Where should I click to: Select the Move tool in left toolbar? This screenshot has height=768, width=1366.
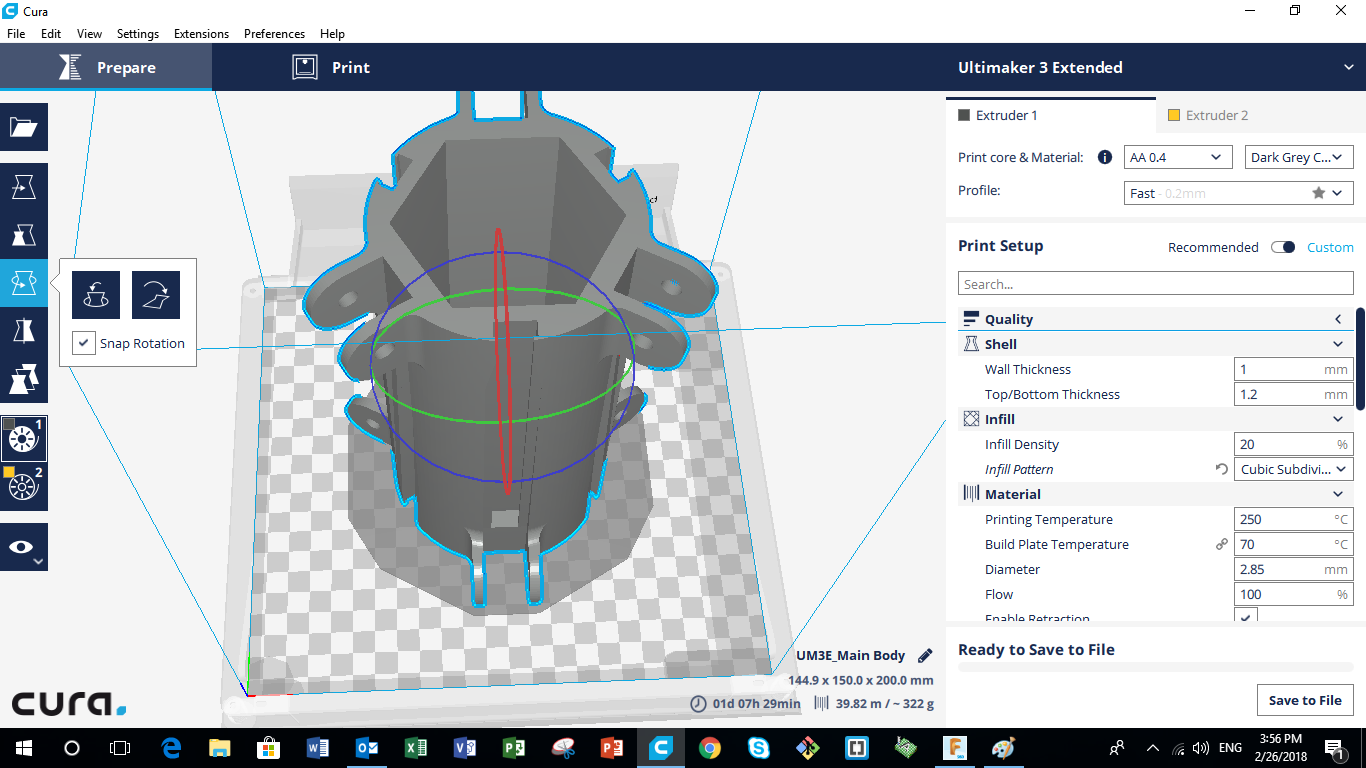[x=24, y=187]
